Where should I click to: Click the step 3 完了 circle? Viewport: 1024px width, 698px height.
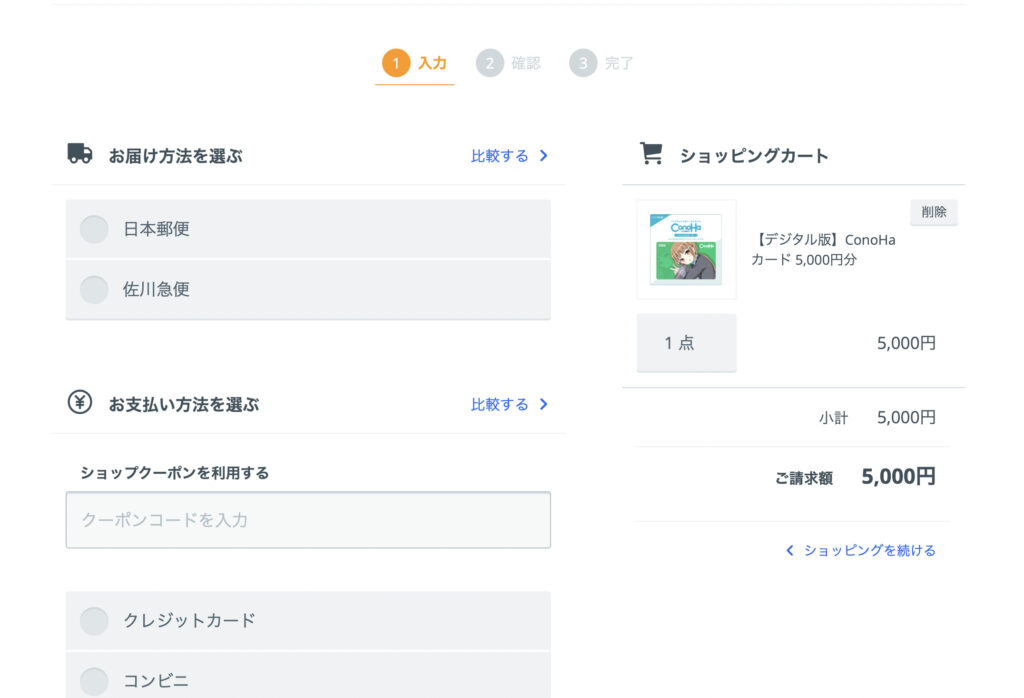point(583,63)
